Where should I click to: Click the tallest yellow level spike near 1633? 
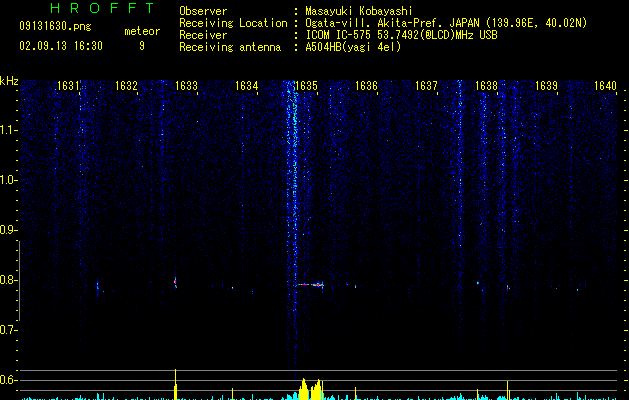point(175,384)
